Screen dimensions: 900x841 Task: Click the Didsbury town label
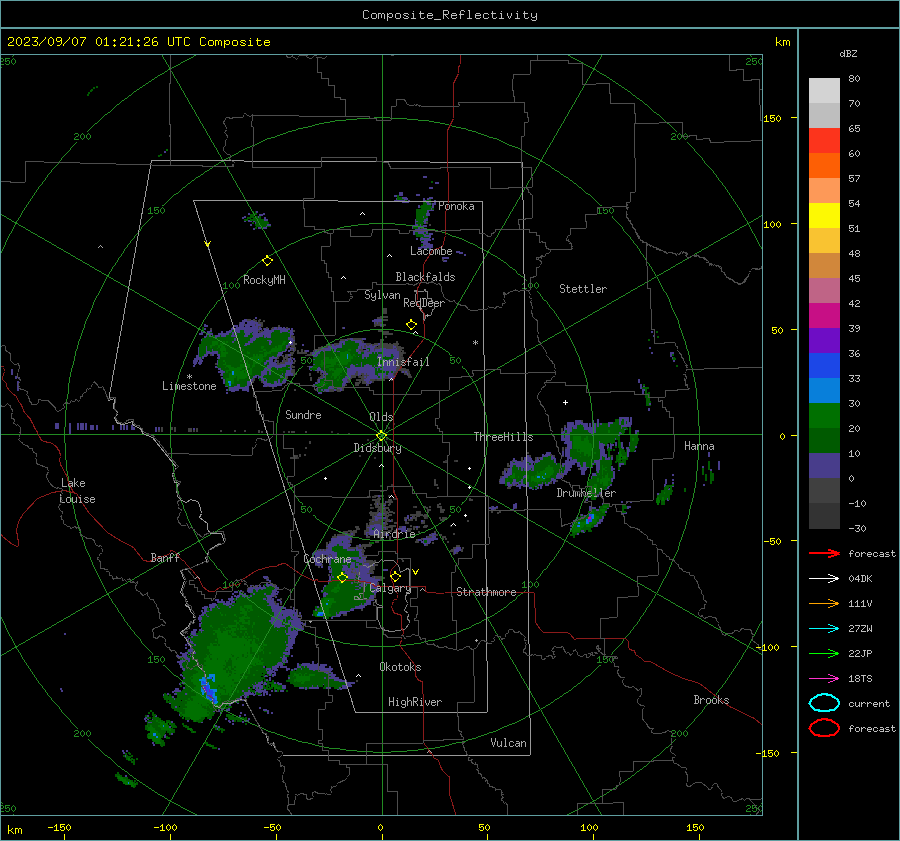pyautogui.click(x=377, y=448)
